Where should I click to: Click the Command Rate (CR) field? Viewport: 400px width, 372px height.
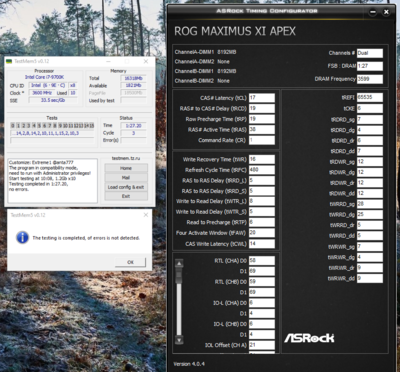pyautogui.click(x=262, y=140)
